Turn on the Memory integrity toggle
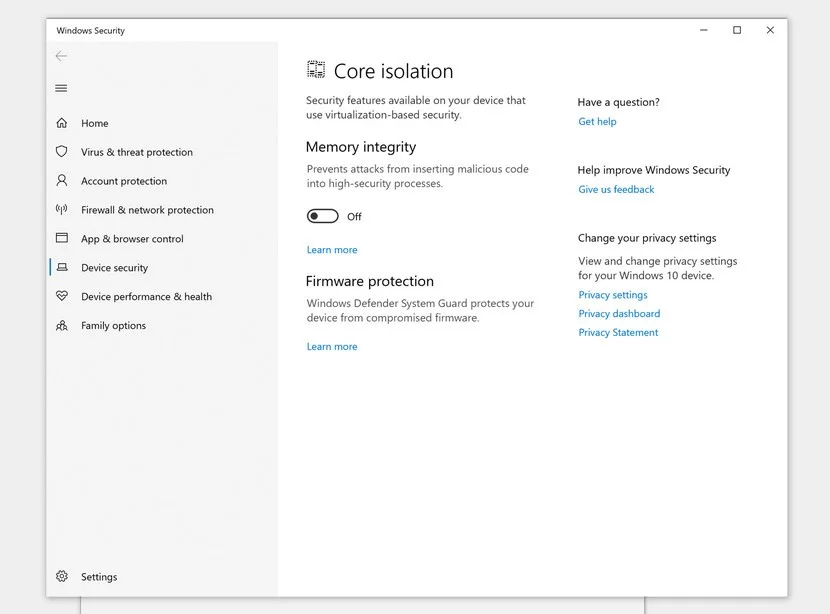This screenshot has width=830, height=614. [322, 216]
